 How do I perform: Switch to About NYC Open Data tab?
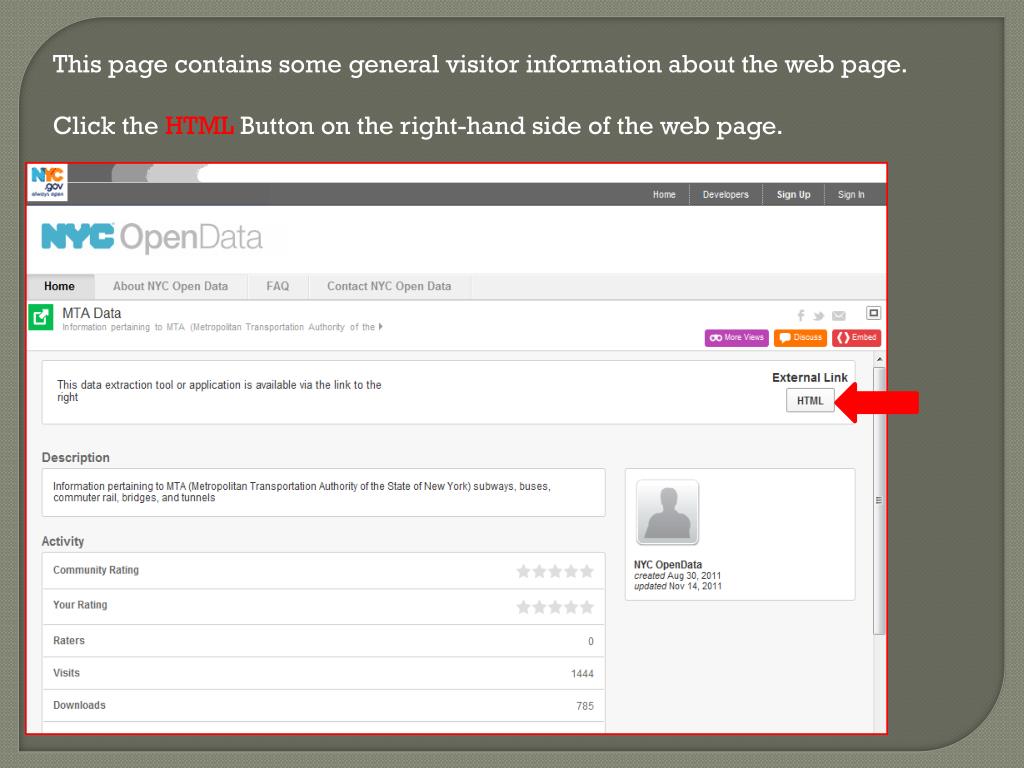(170, 286)
